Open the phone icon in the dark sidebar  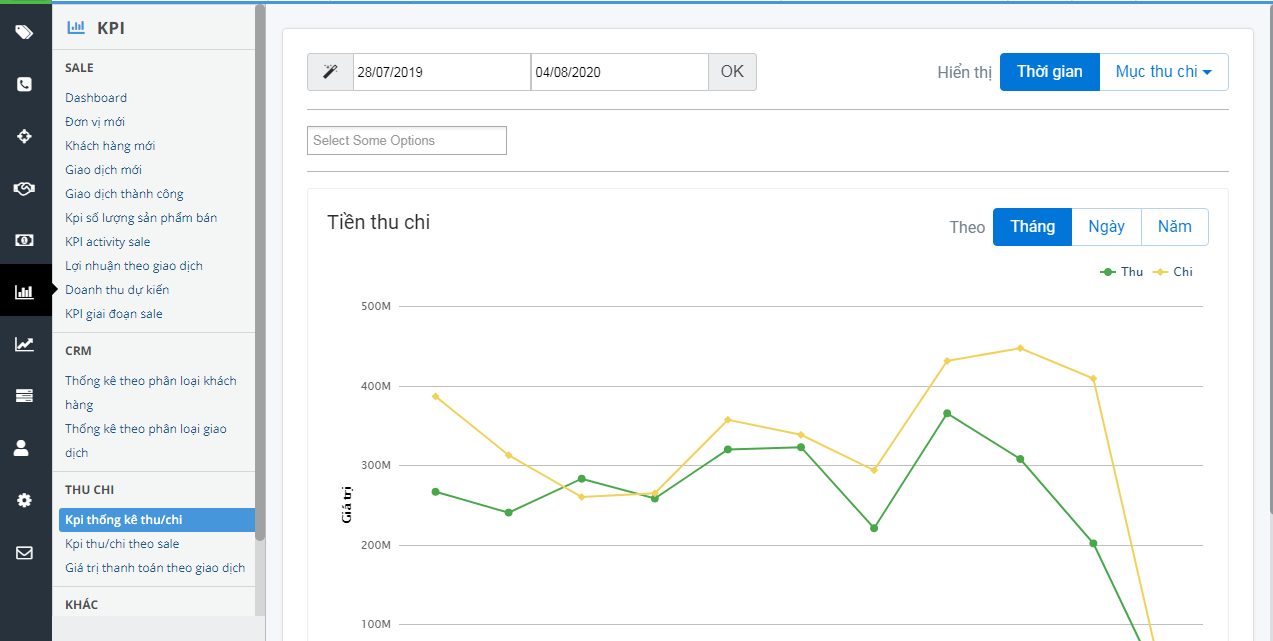25,84
